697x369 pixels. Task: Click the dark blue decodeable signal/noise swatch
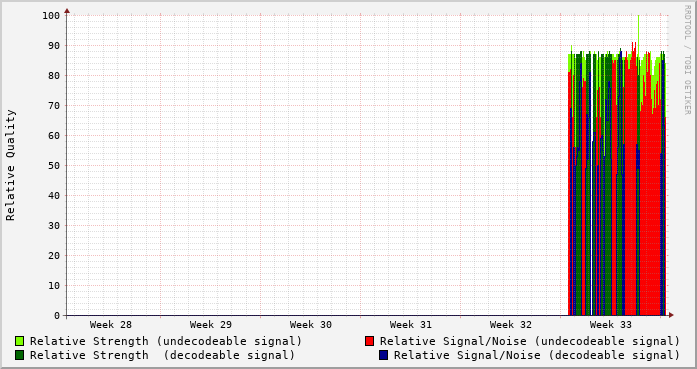[383, 355]
